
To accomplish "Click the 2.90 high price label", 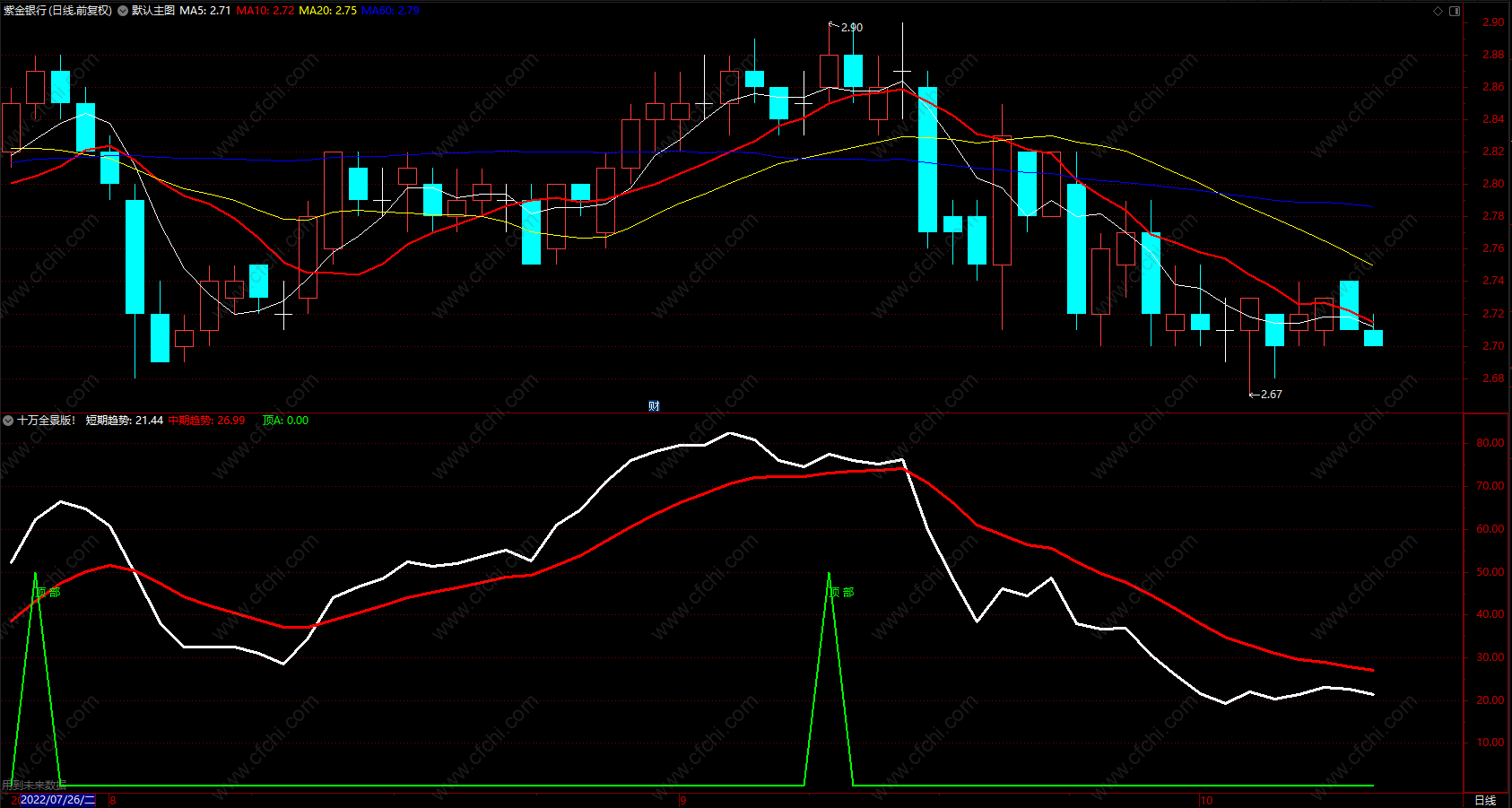I will pos(851,28).
